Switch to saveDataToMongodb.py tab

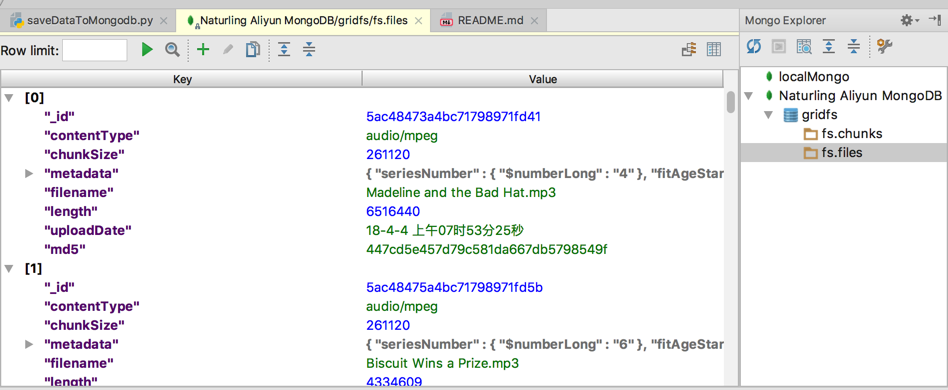pos(83,21)
